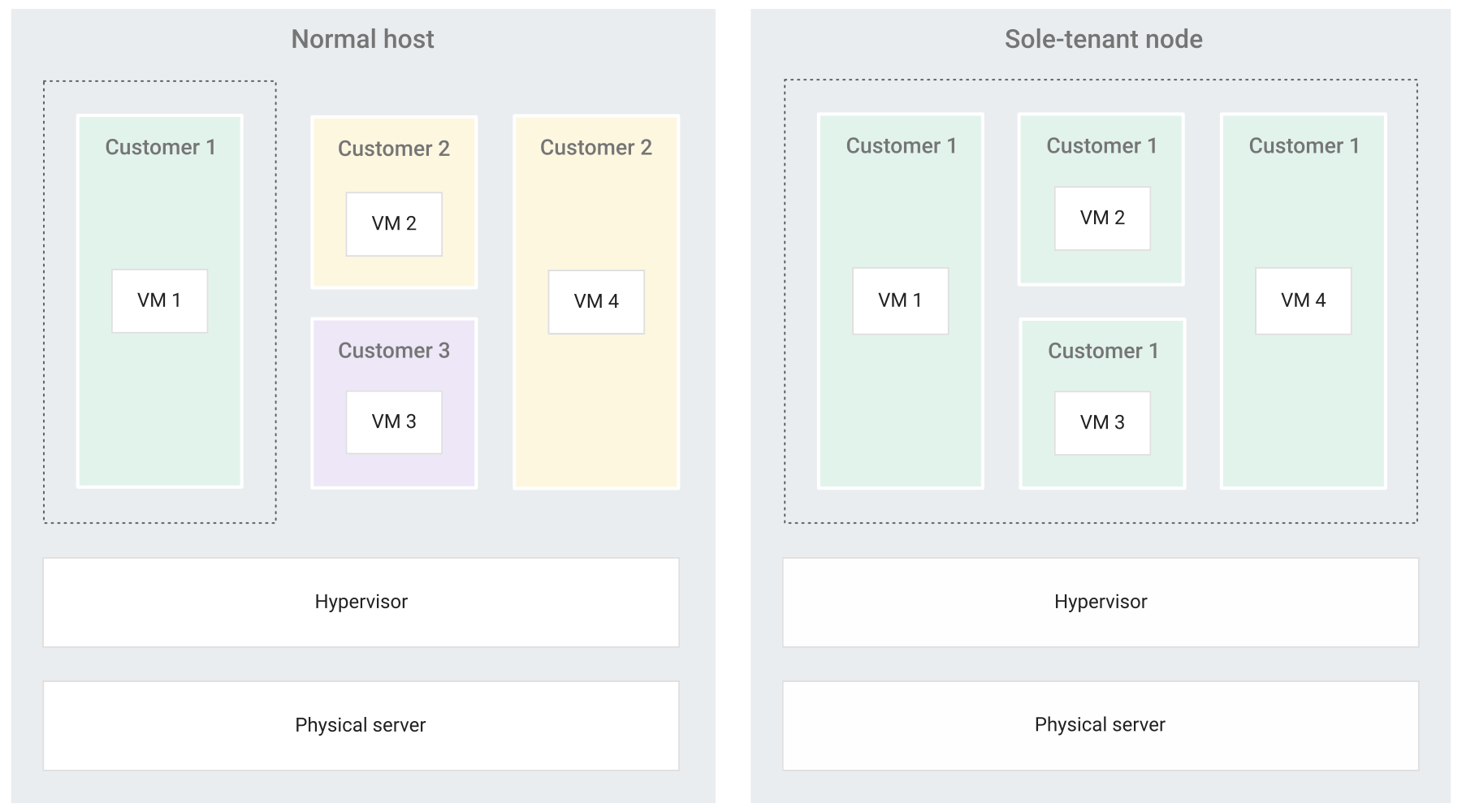The image size is (1462, 812).
Task: Select VM 3 box in Normal host
Action: 394,422
